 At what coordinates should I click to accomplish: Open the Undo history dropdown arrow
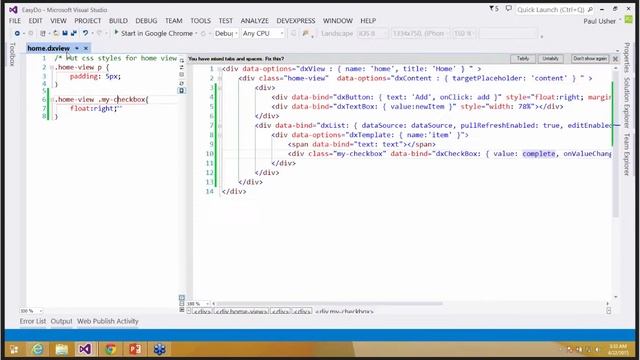(x=92, y=33)
